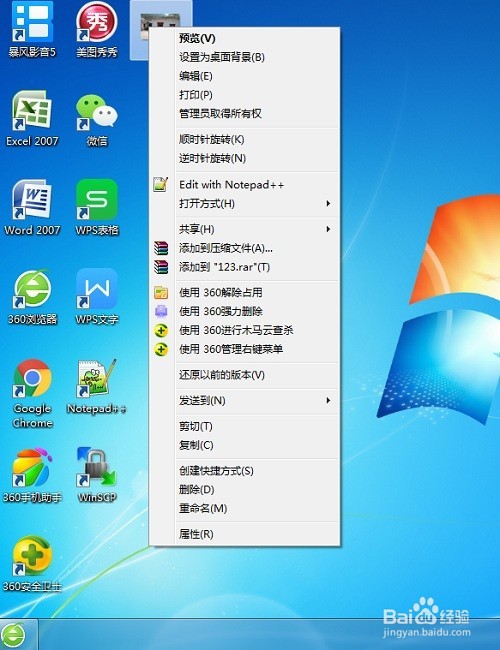Viewport: 500px width, 650px height.
Task: Open the 360安全卫士 desktop icon
Action: (x=32, y=564)
